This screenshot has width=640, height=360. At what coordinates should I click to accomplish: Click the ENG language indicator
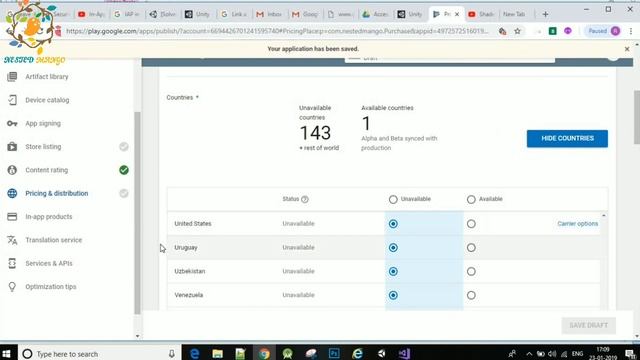point(577,354)
